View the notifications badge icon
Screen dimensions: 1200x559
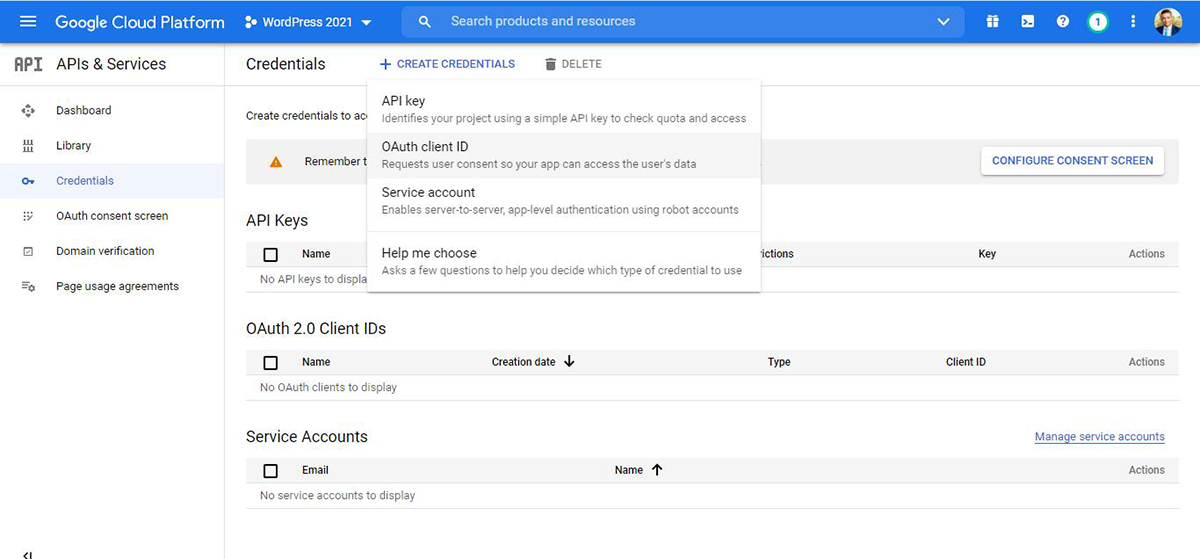pyautogui.click(x=1098, y=22)
